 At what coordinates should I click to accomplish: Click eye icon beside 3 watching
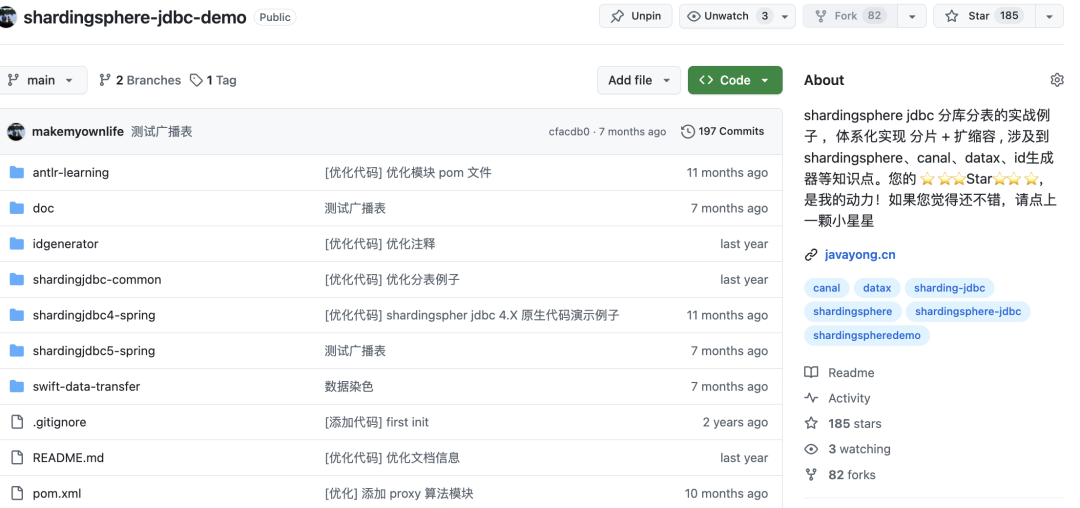[811, 449]
